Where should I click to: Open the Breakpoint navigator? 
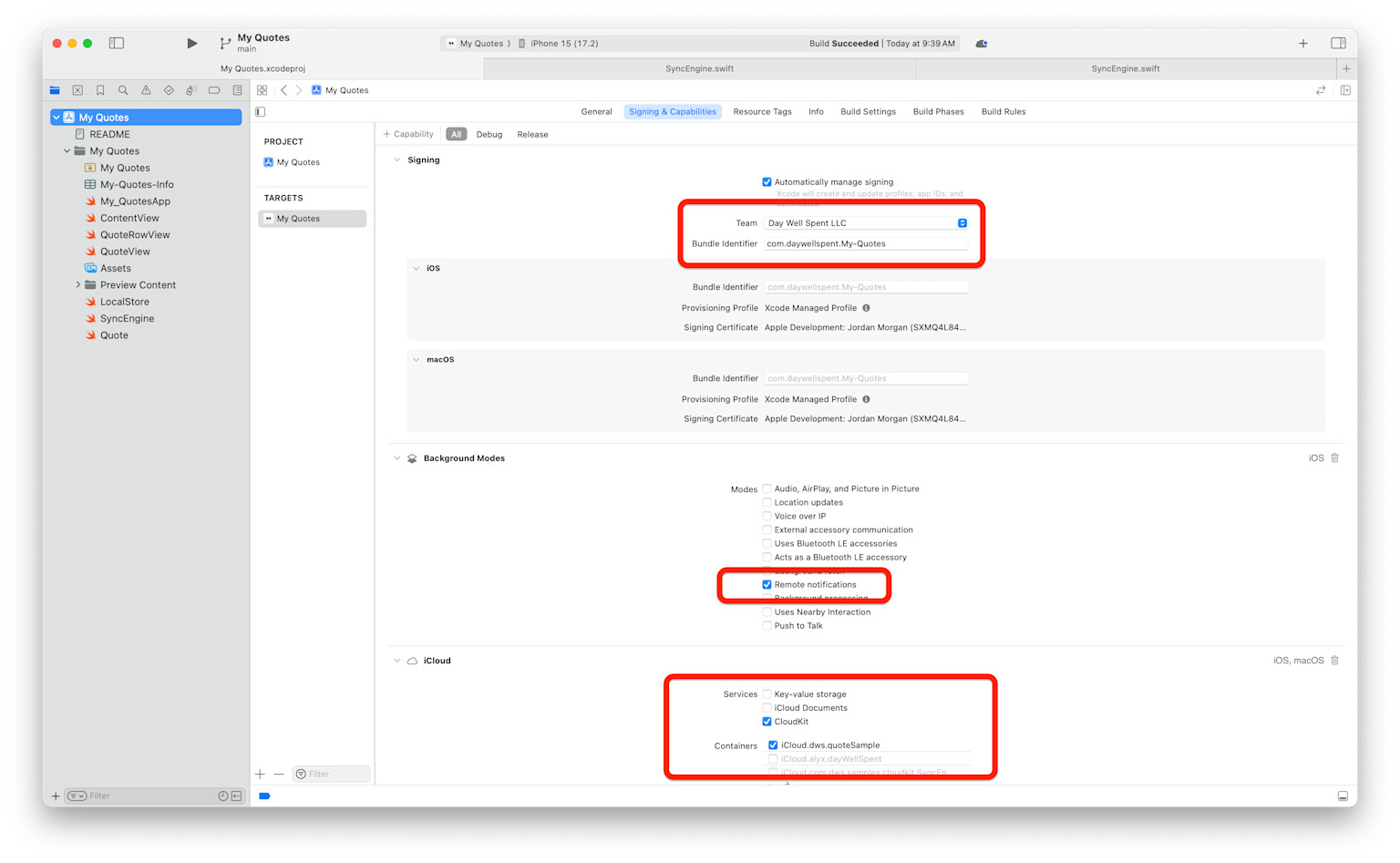214,90
